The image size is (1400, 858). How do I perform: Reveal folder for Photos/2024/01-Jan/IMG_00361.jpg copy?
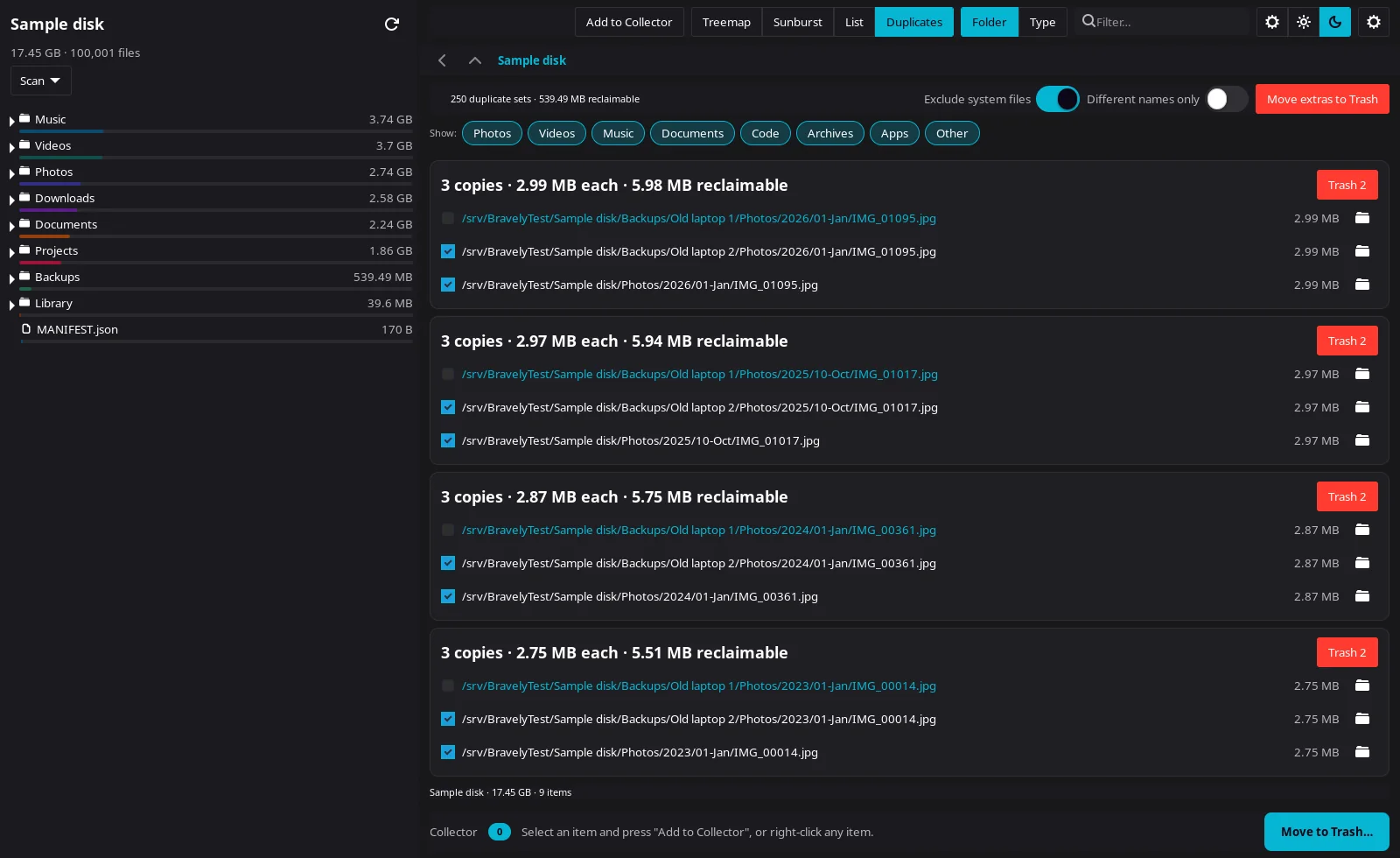coord(1362,596)
